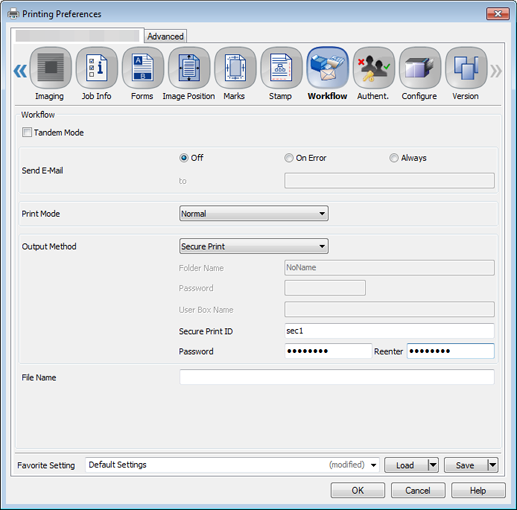The width and height of the screenshot is (517, 510).
Task: Enable the Tandem Mode checkbox
Action: click(27, 132)
